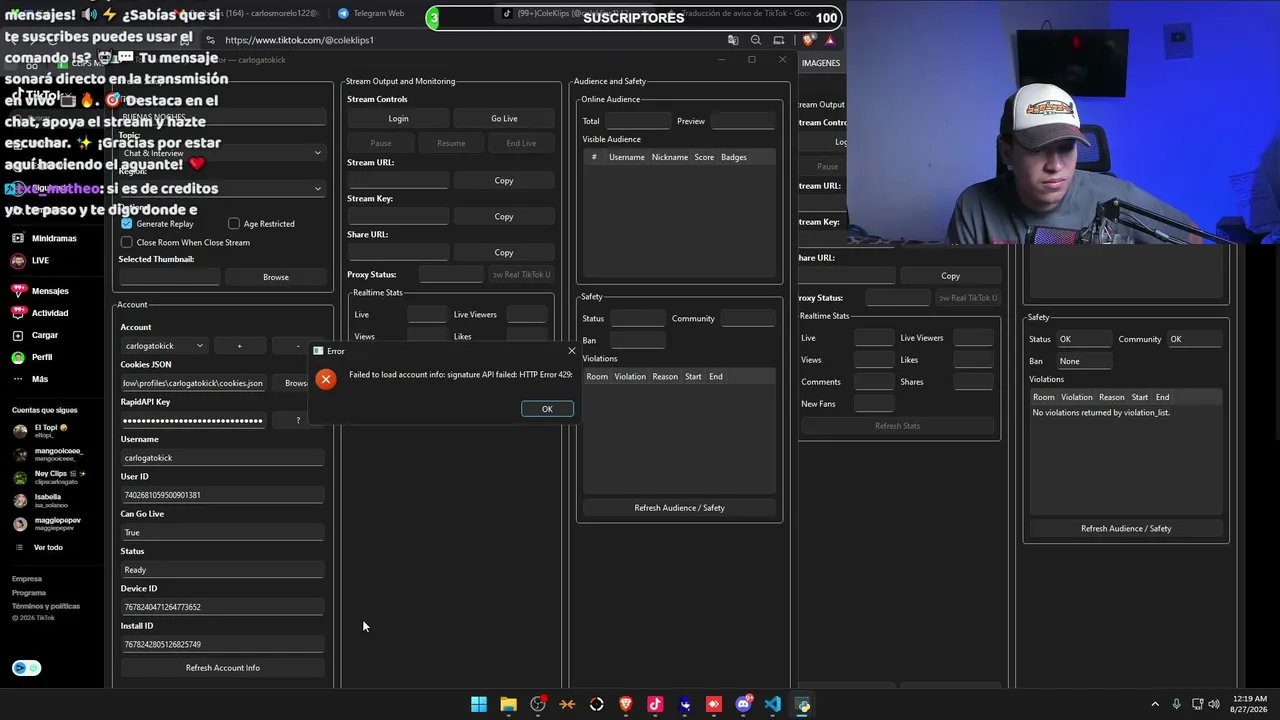Copy the Stream Key
This screenshot has height=720, width=1280.
[x=504, y=217]
